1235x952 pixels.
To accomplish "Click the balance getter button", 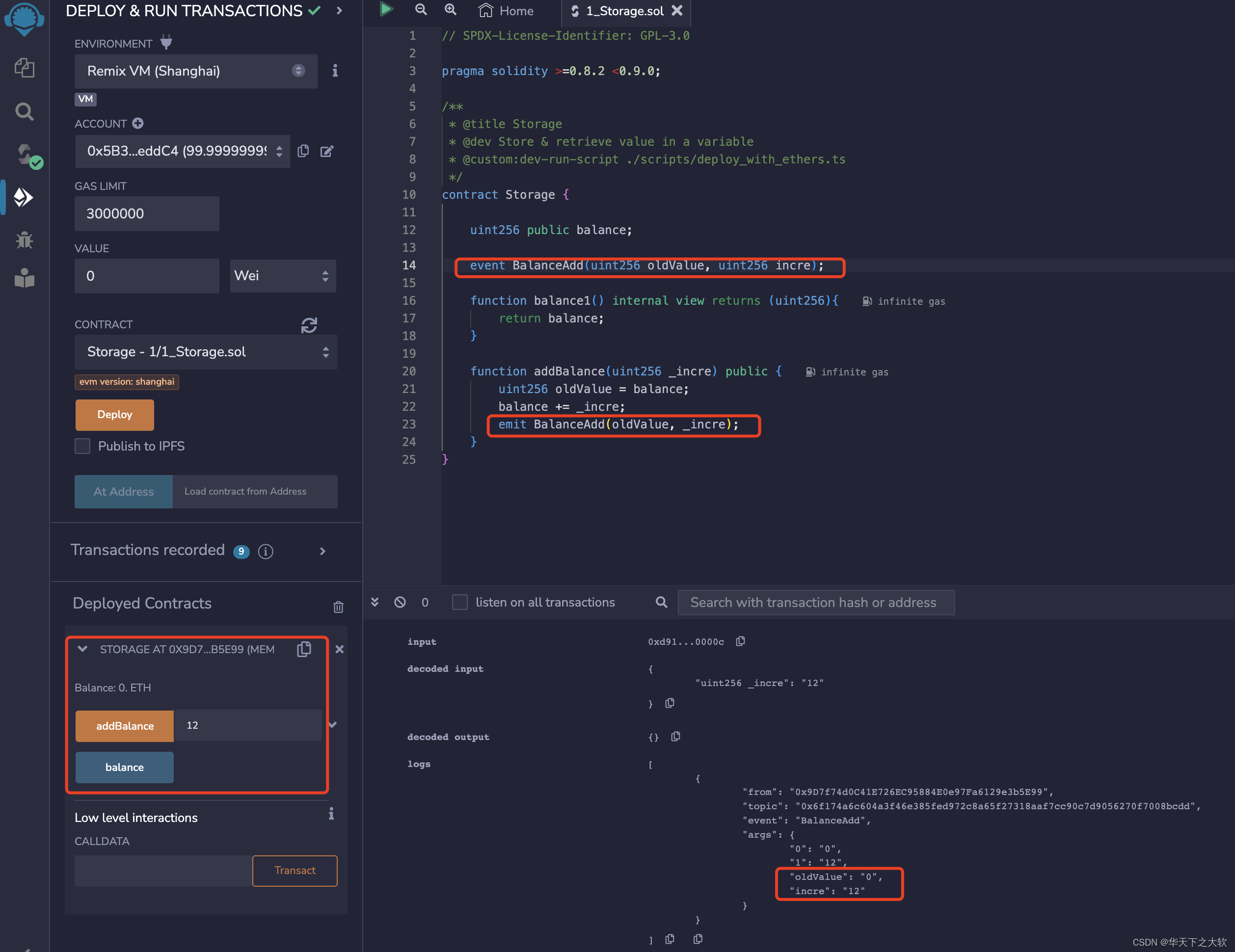I will pyautogui.click(x=124, y=767).
